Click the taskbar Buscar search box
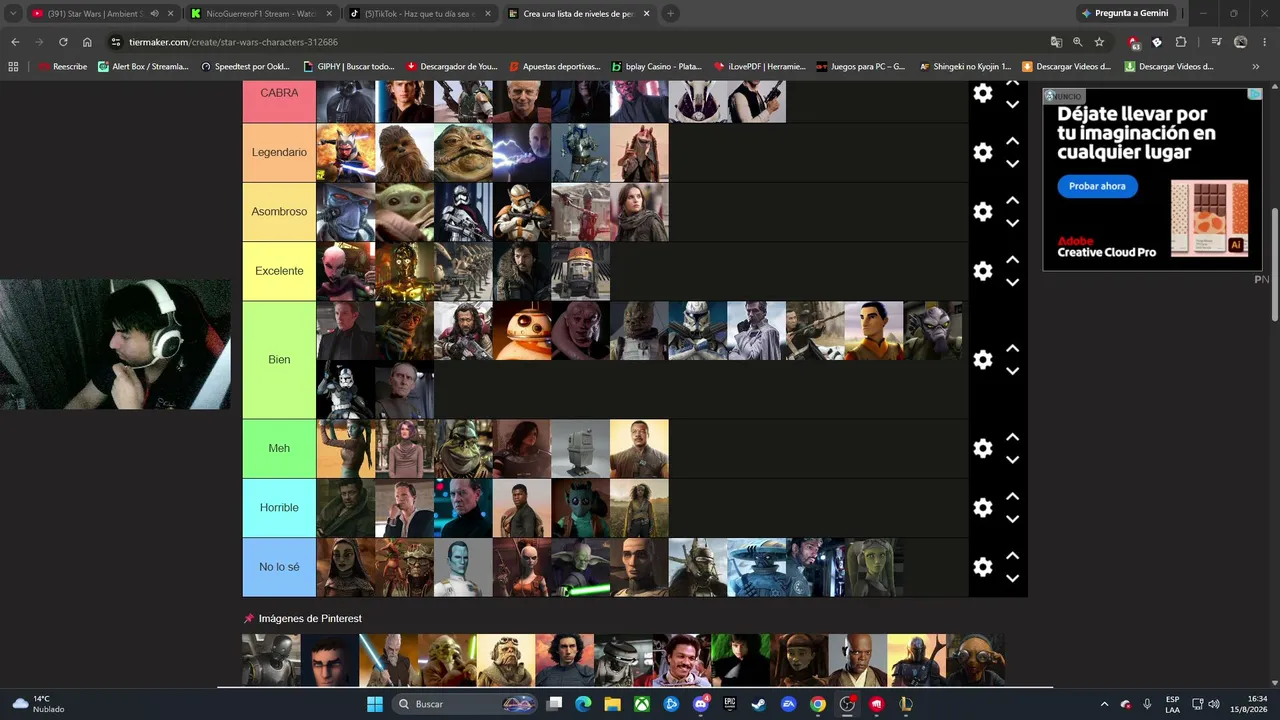Image resolution: width=1280 pixels, height=720 pixels. tap(467, 704)
